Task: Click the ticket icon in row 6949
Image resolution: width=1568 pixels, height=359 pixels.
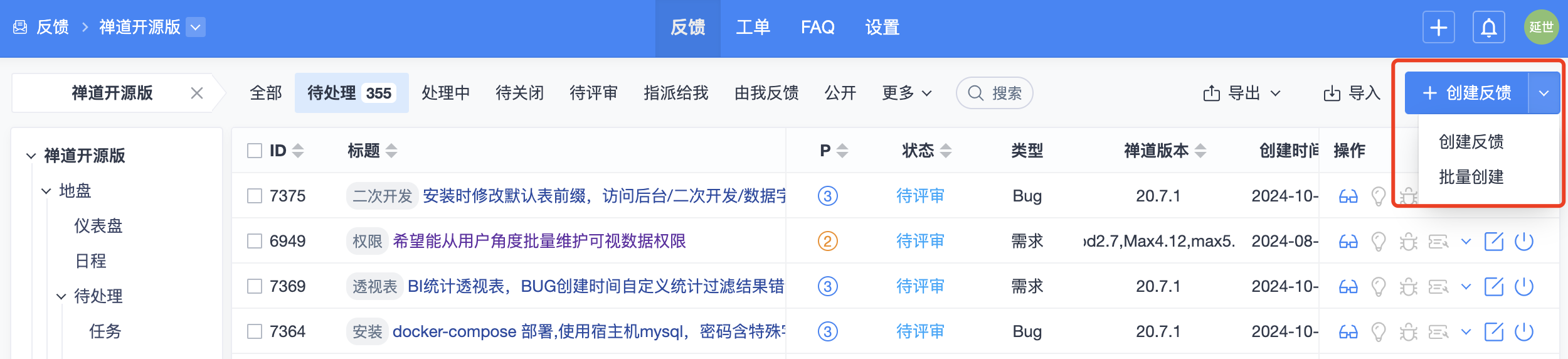Action: [x=1438, y=242]
